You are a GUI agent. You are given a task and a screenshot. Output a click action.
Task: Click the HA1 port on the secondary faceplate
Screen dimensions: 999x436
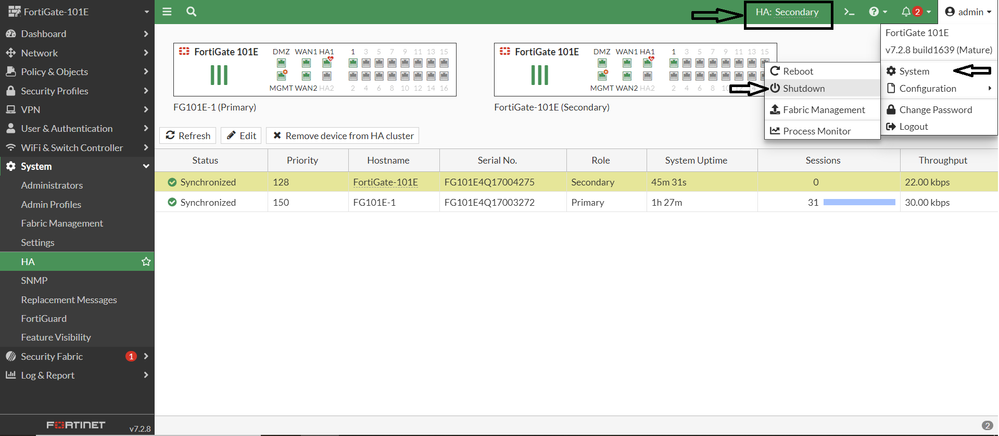tap(647, 62)
